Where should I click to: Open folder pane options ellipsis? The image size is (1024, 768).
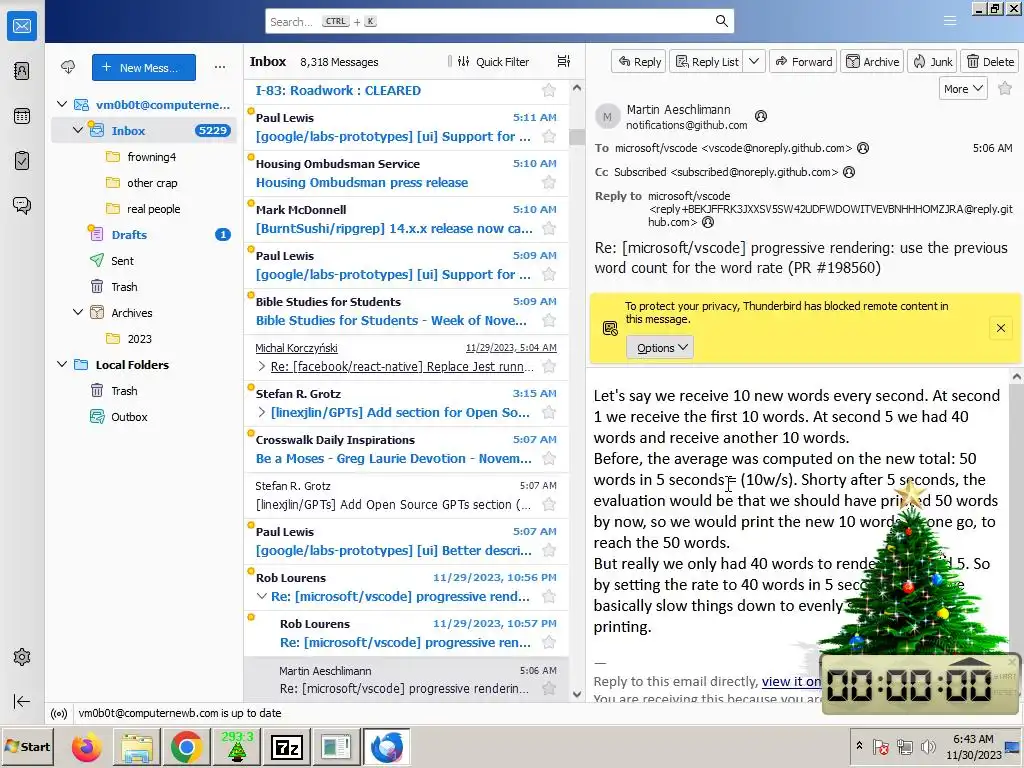pyautogui.click(x=220, y=67)
